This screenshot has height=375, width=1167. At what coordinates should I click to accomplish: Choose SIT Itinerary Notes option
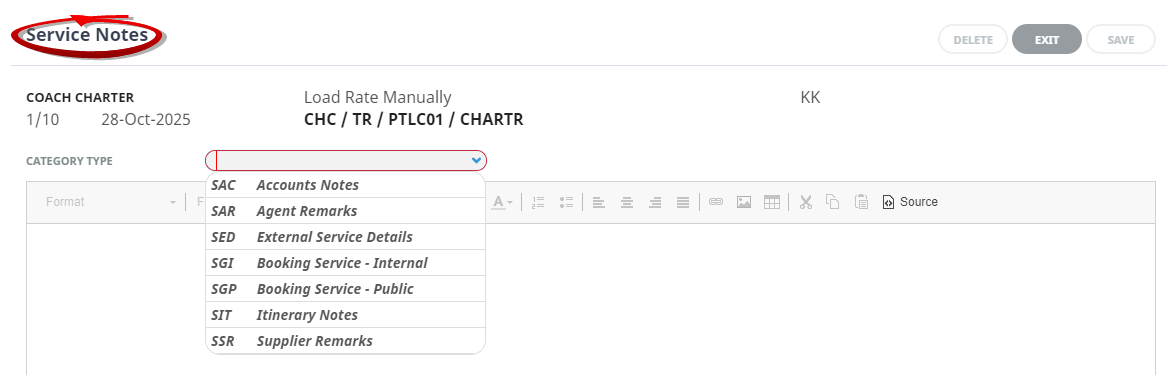click(x=345, y=315)
